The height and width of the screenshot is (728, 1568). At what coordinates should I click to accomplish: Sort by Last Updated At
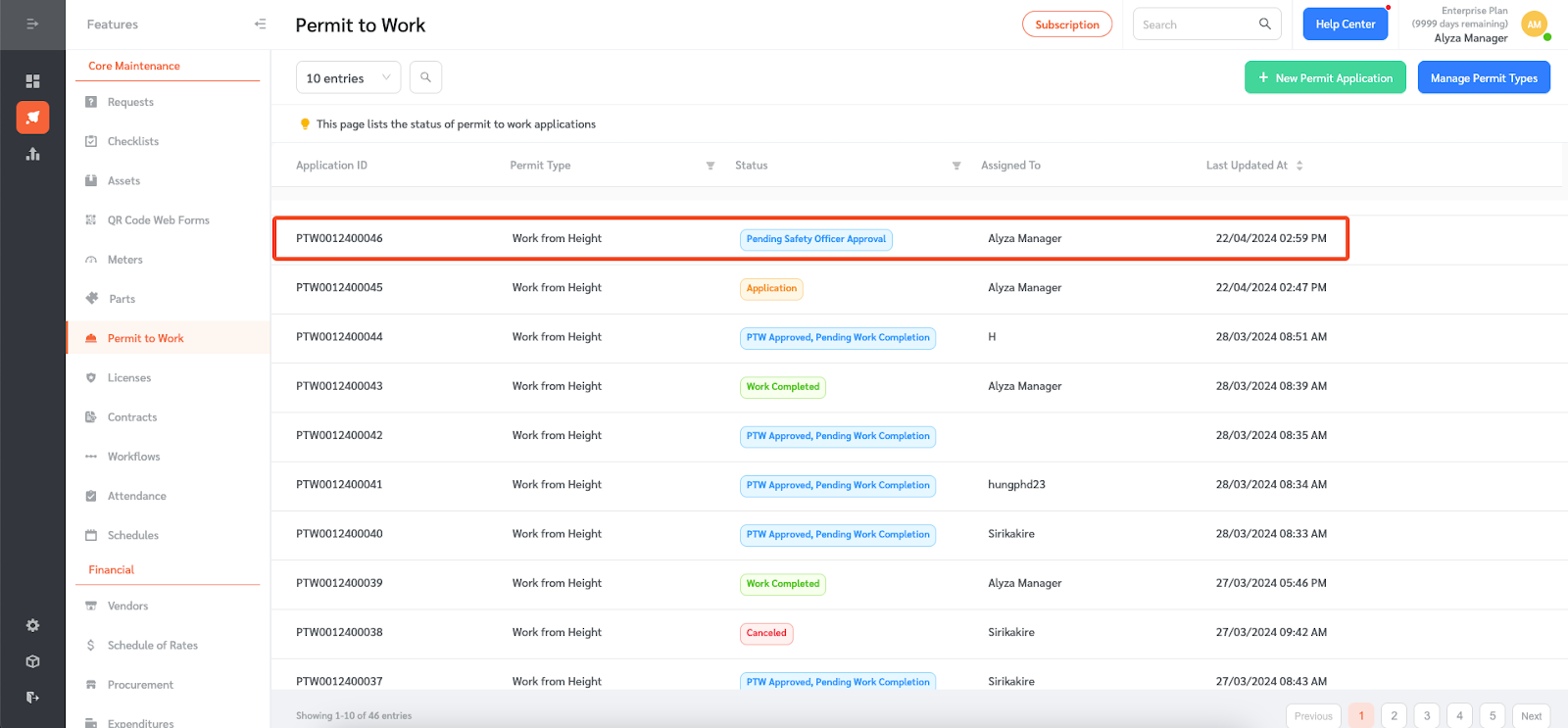click(x=1299, y=166)
